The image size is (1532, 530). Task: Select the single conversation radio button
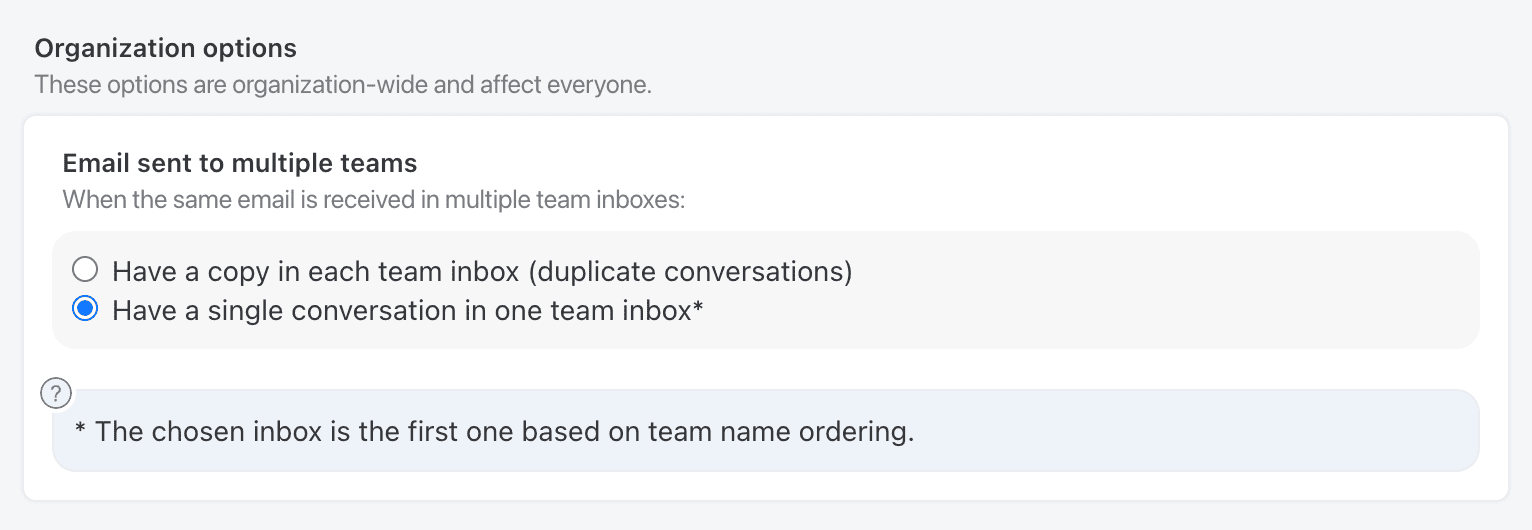coord(86,310)
